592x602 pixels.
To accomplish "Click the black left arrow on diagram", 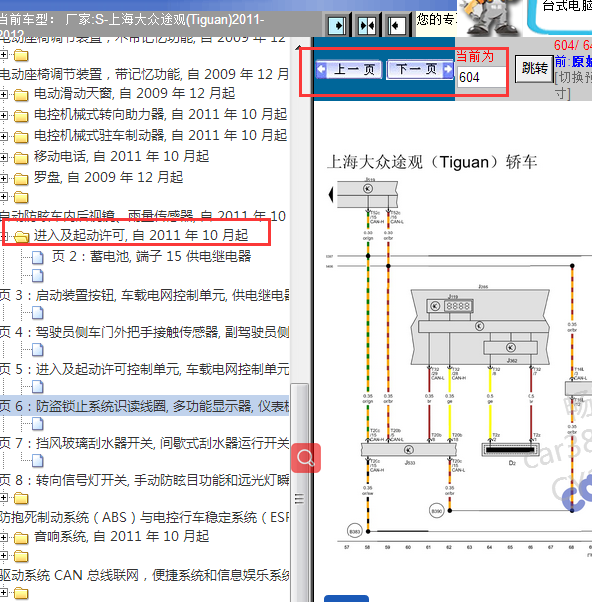I will pyautogui.click(x=331, y=195).
